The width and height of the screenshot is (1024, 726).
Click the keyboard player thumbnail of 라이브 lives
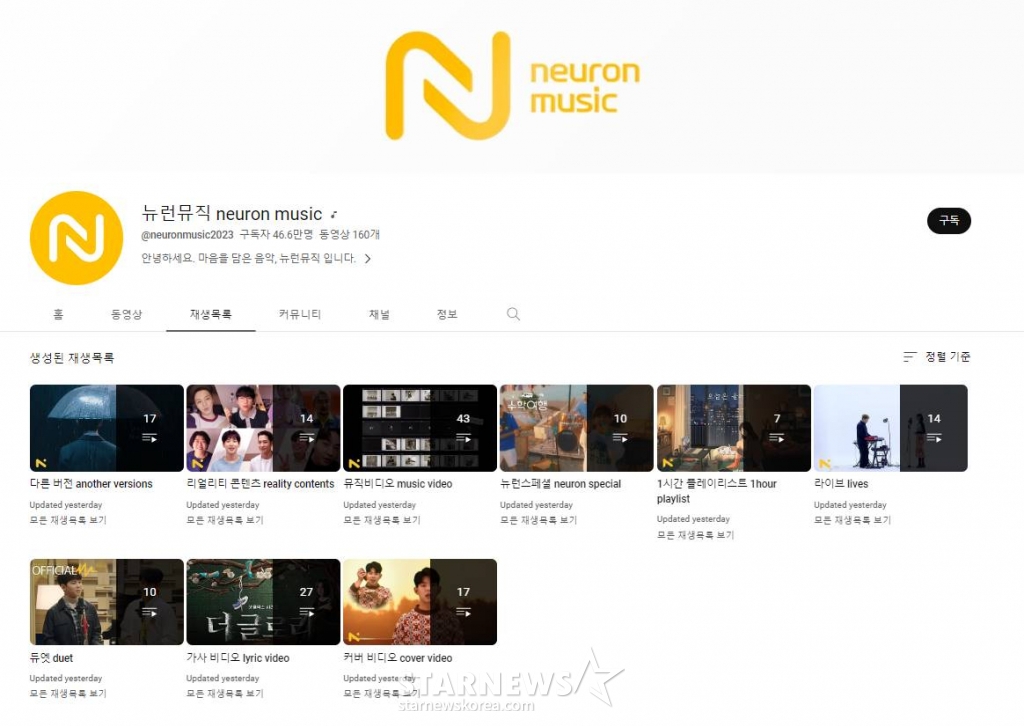[x=891, y=428]
